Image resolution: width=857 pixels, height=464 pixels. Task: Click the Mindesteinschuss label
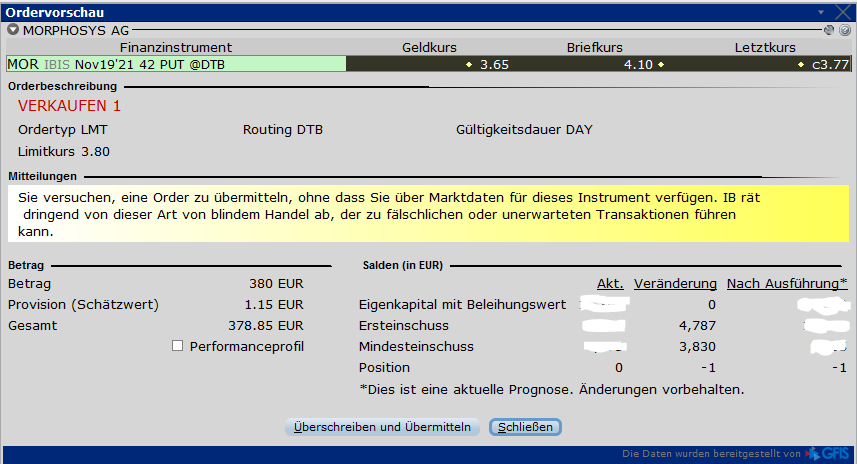tap(416, 346)
